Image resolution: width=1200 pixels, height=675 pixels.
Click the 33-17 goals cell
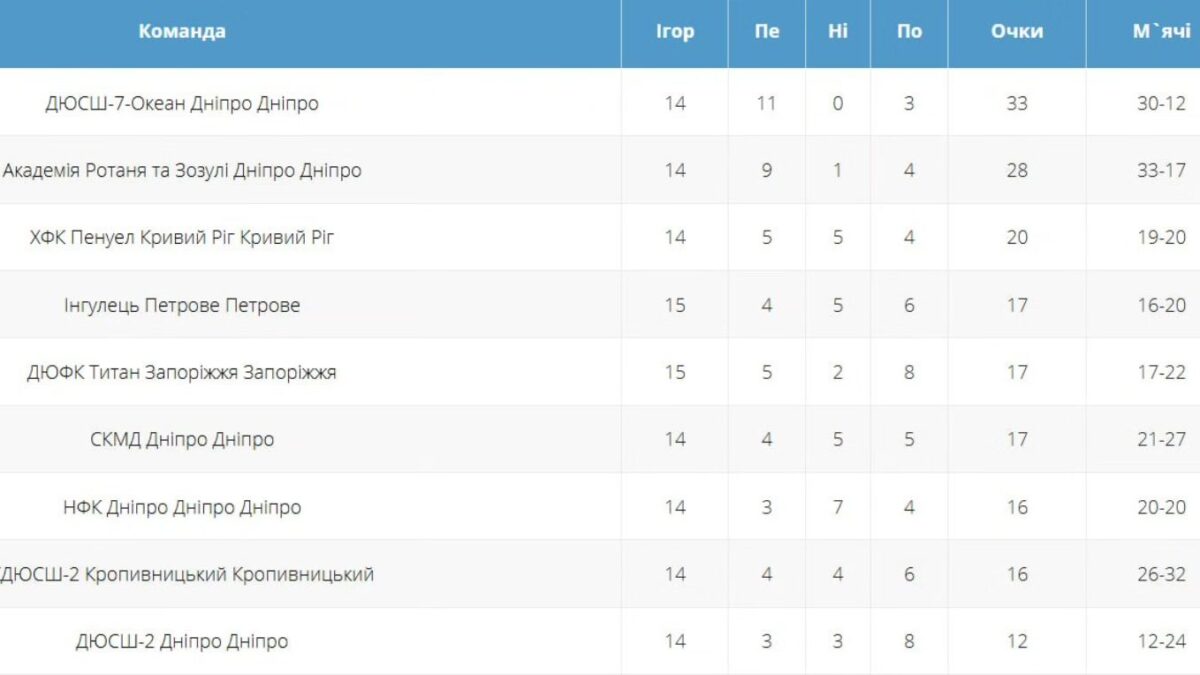pyautogui.click(x=1161, y=170)
